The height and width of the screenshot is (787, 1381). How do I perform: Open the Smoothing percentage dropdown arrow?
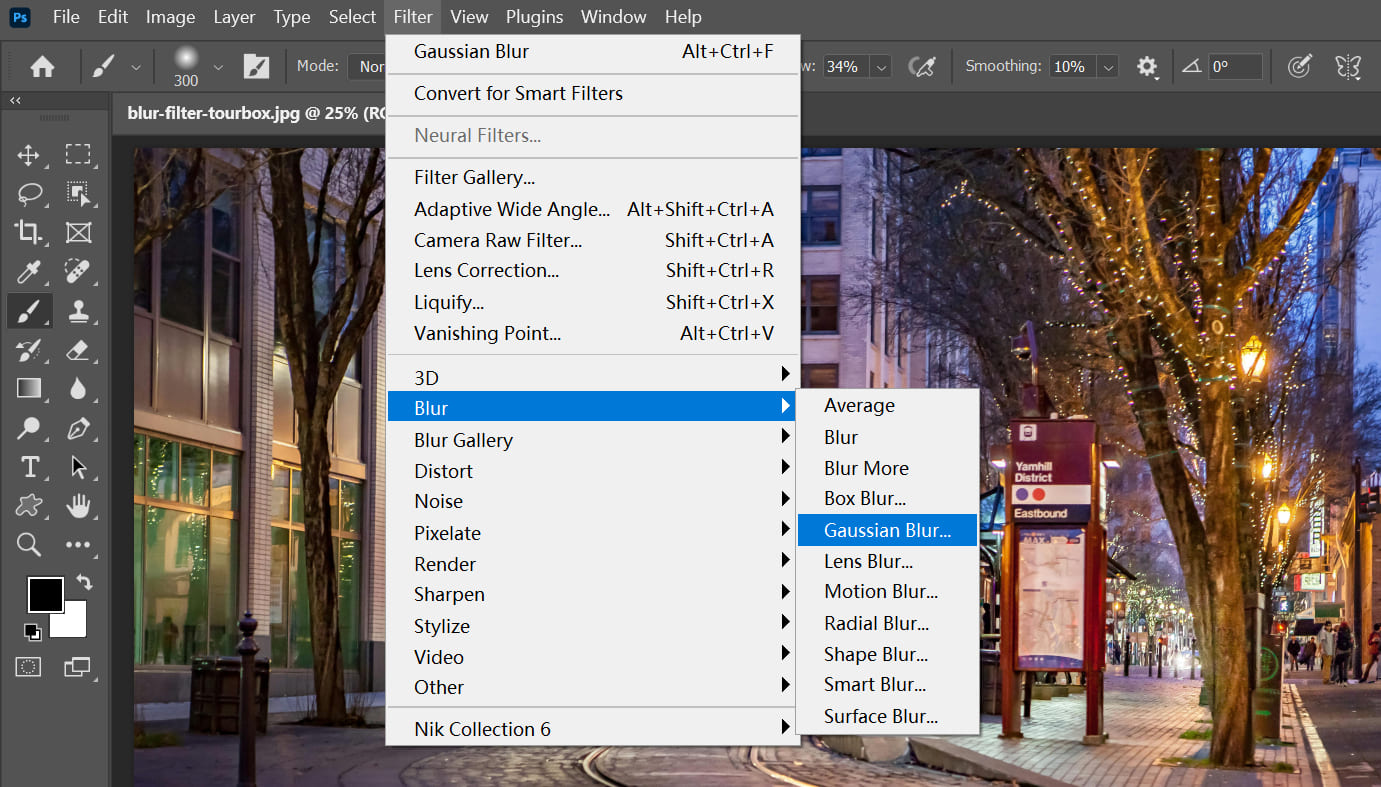point(1108,67)
